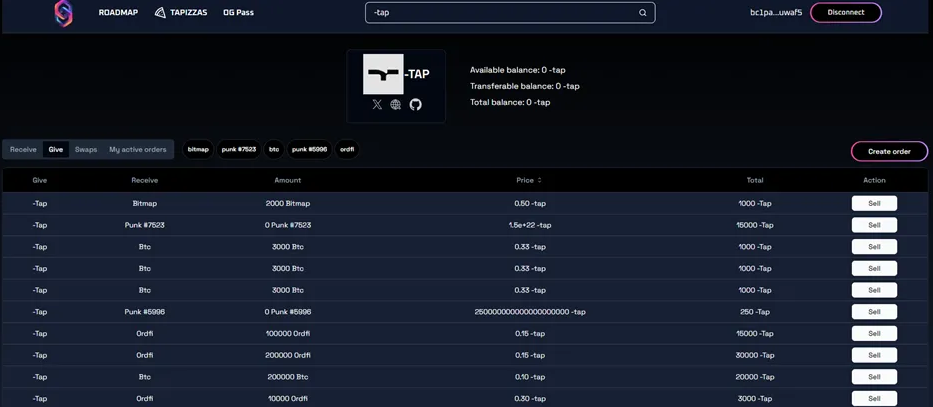The height and width of the screenshot is (407, 933).
Task: Switch to the Swaps tab
Action: pyautogui.click(x=86, y=150)
